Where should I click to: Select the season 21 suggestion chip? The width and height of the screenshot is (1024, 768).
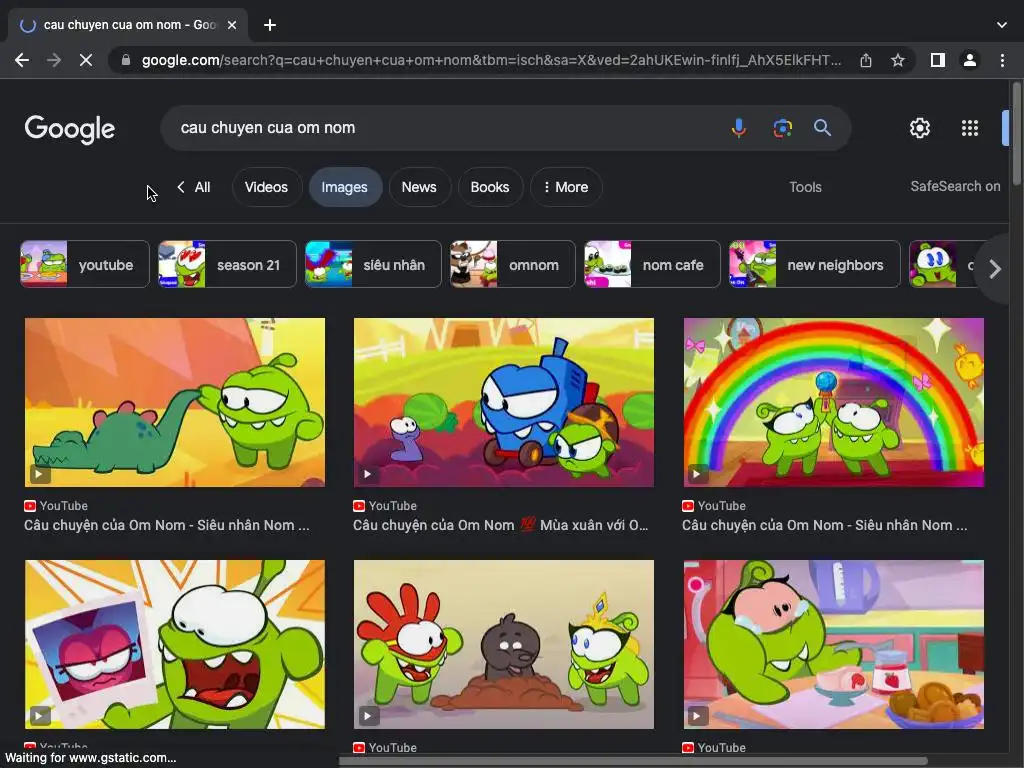(227, 264)
